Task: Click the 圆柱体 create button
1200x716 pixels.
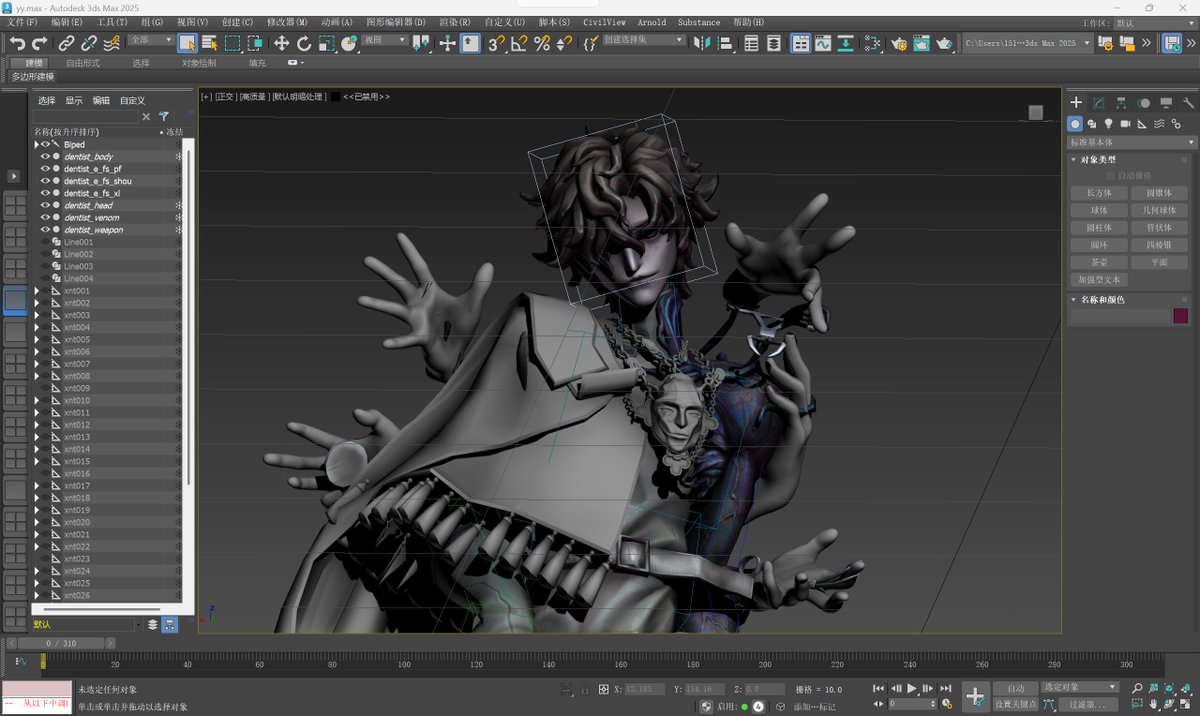Action: (x=1099, y=227)
